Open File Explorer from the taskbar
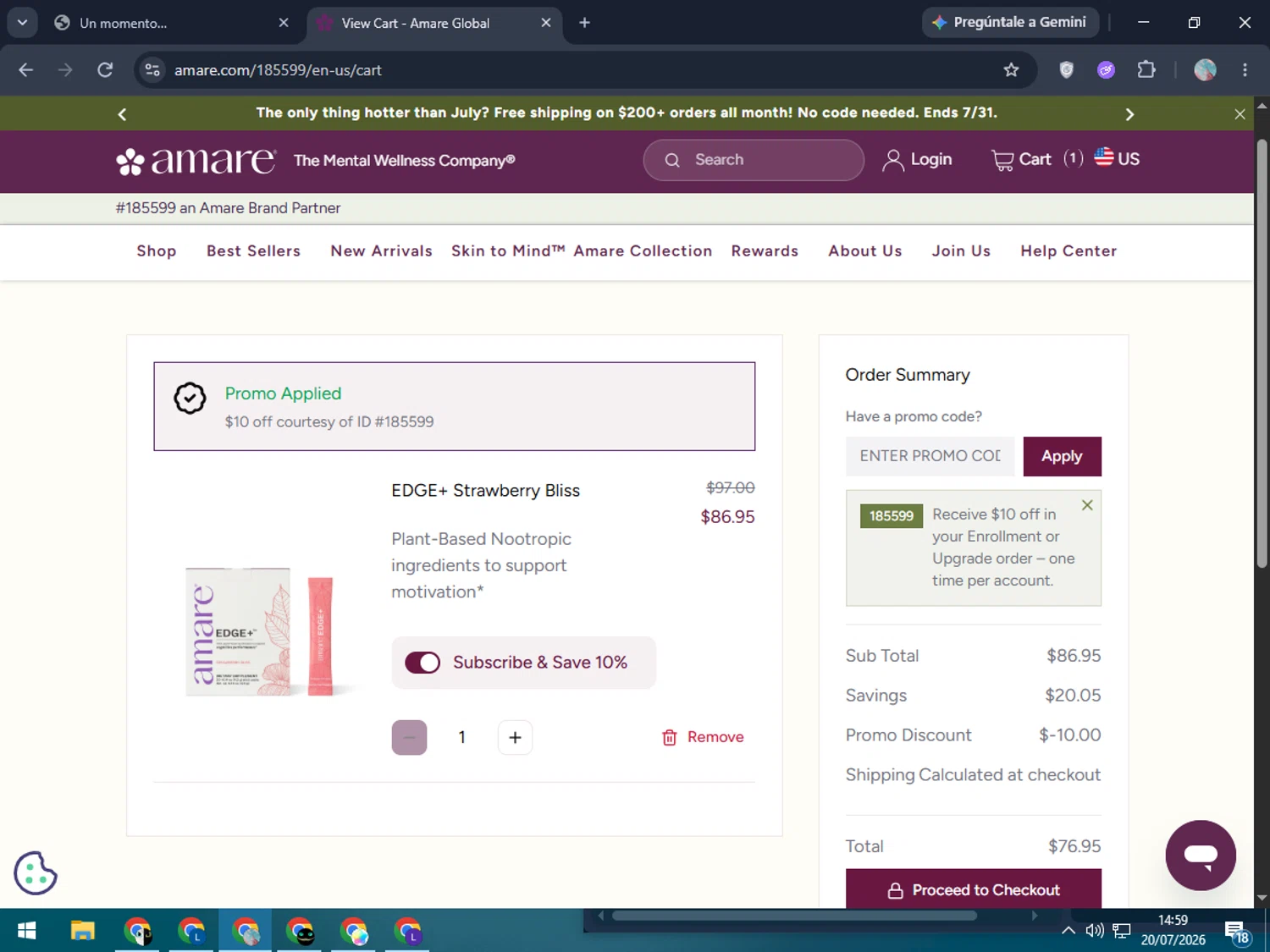Image resolution: width=1270 pixels, height=952 pixels. [82, 931]
